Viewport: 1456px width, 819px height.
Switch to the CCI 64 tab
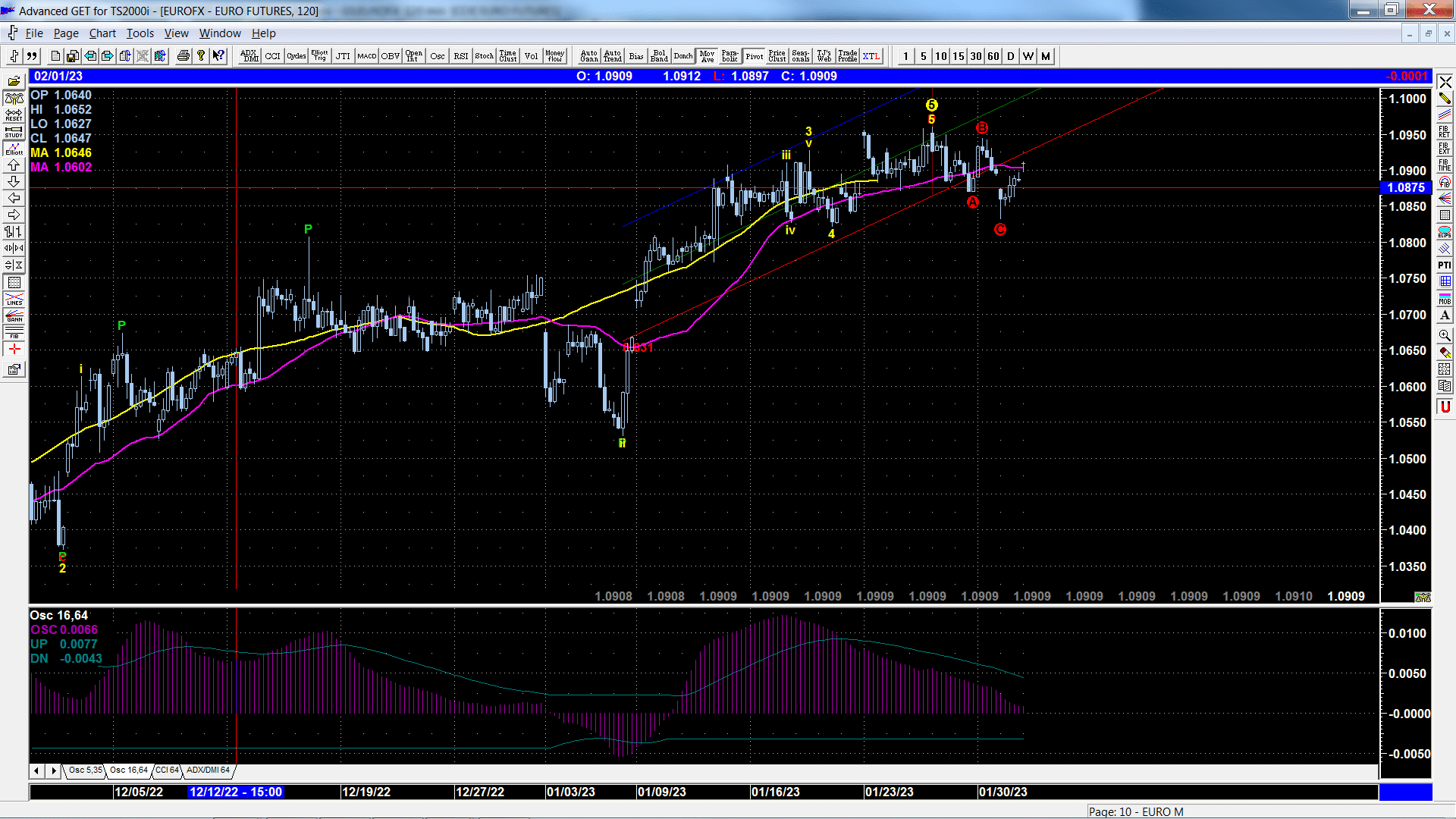coord(167,770)
